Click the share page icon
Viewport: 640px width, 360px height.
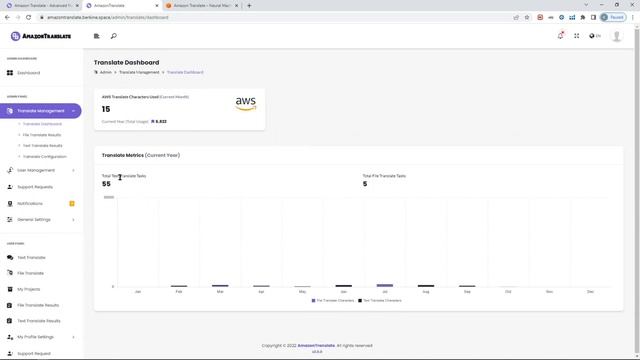coord(516,18)
